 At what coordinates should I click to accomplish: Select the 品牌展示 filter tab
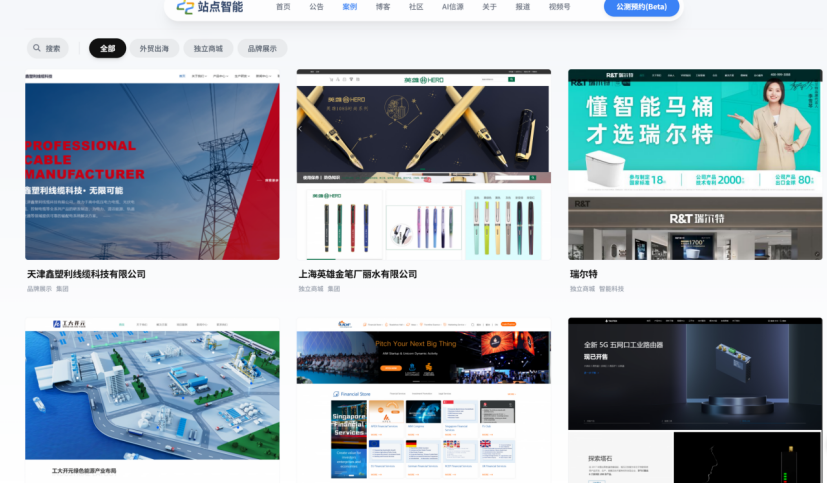click(x=262, y=48)
